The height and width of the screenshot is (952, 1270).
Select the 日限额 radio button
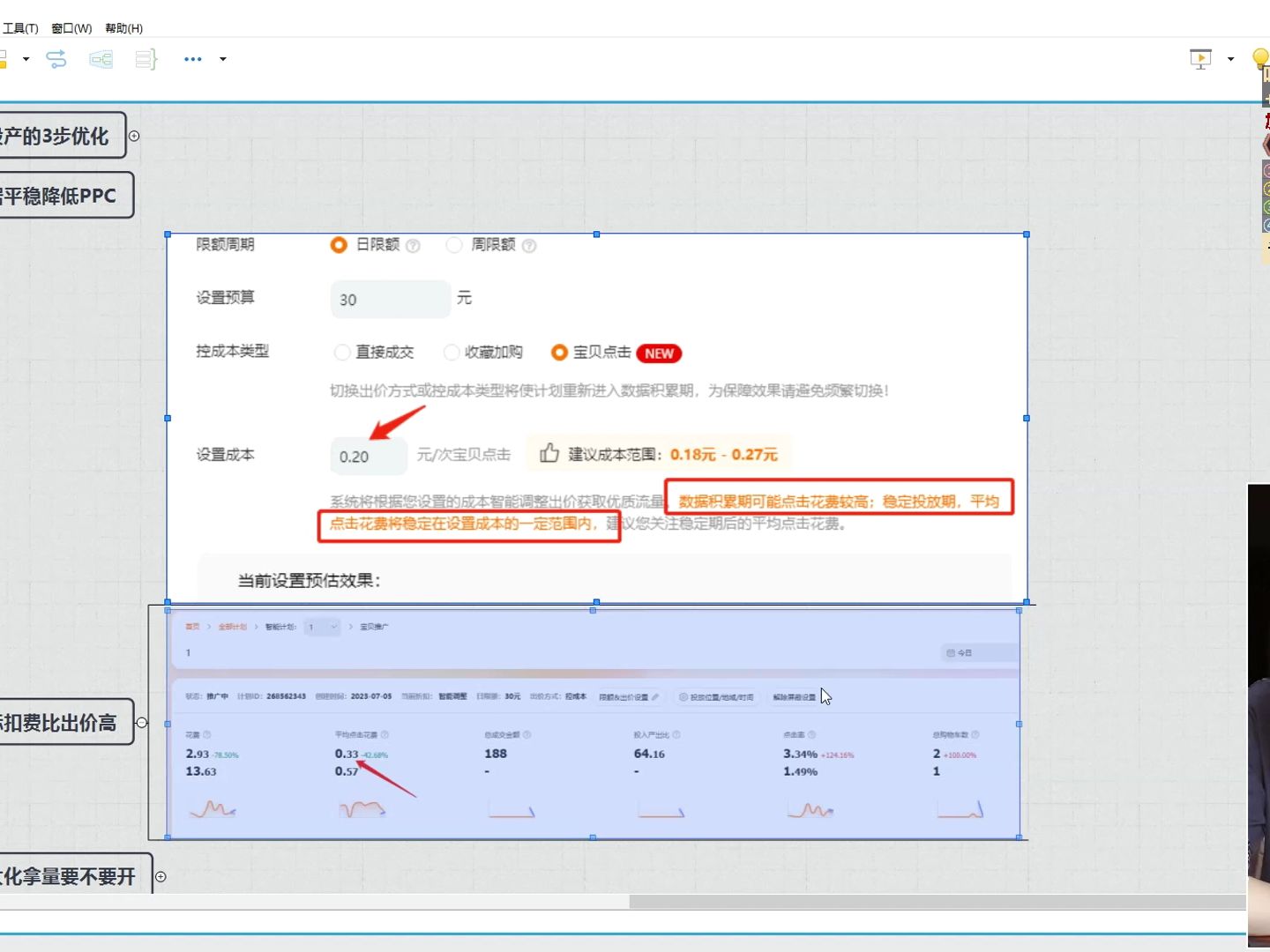(339, 245)
